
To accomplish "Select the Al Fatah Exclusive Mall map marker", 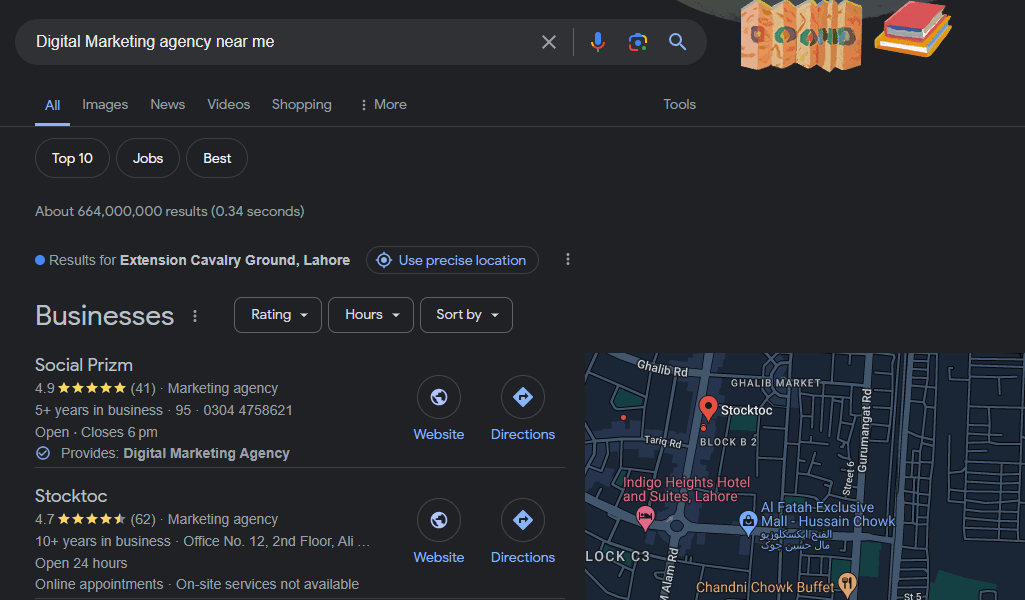I will click(x=748, y=521).
